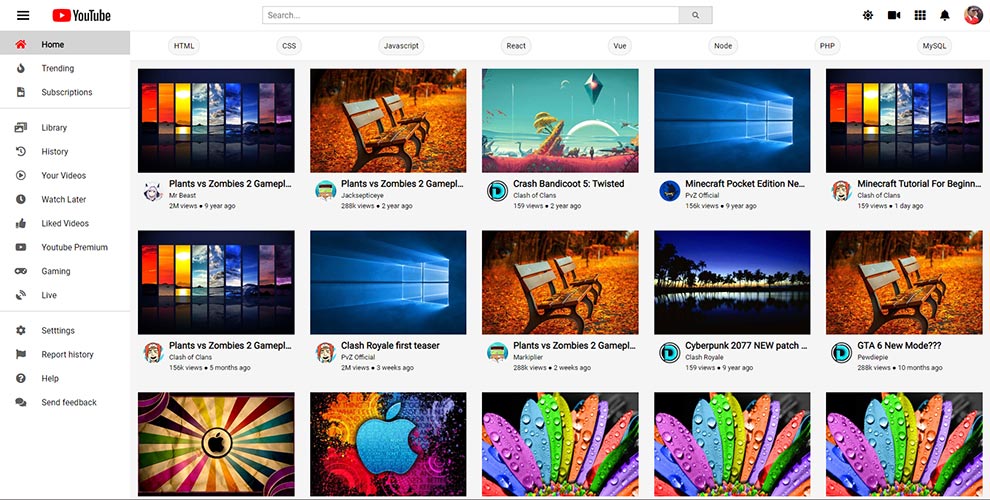Screen dimensions: 990x500
Task: Click the Settings gear icon
Action: [21, 331]
